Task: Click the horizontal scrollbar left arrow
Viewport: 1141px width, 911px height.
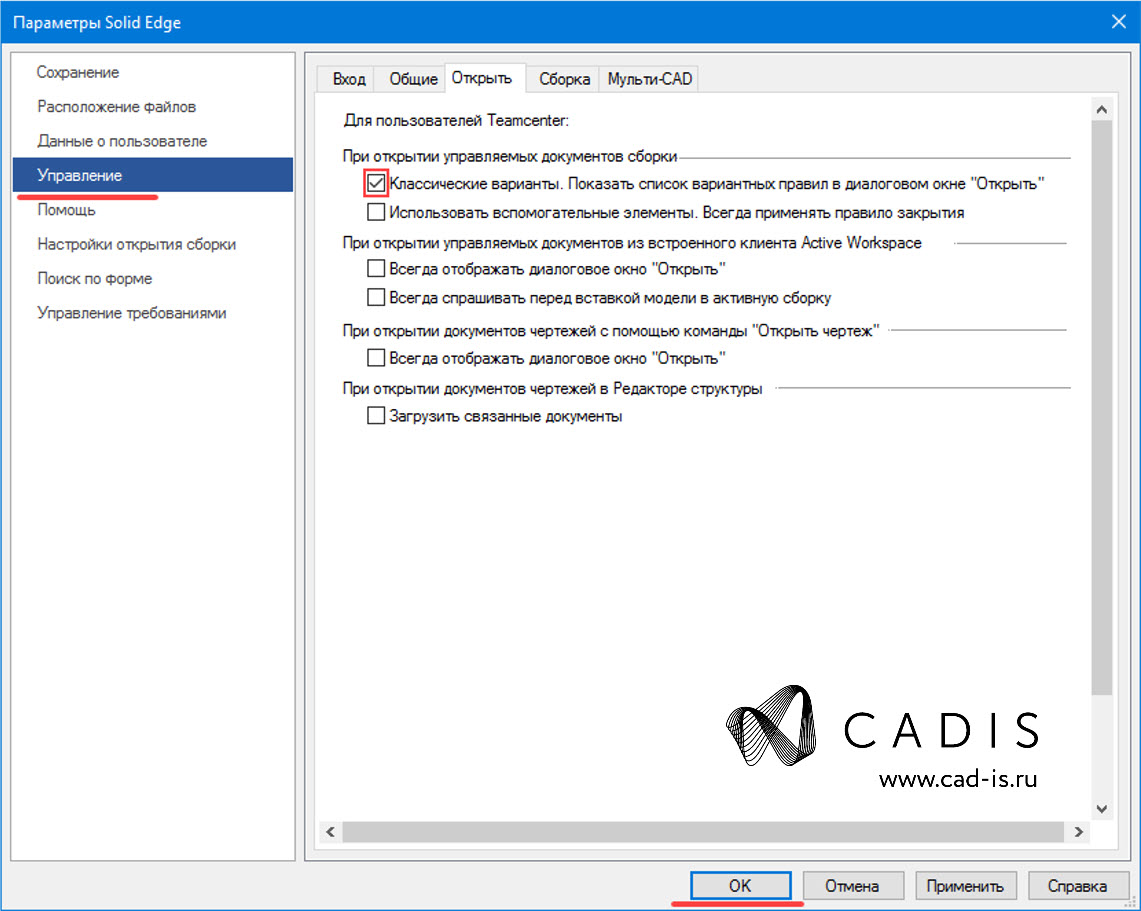Action: [330, 831]
